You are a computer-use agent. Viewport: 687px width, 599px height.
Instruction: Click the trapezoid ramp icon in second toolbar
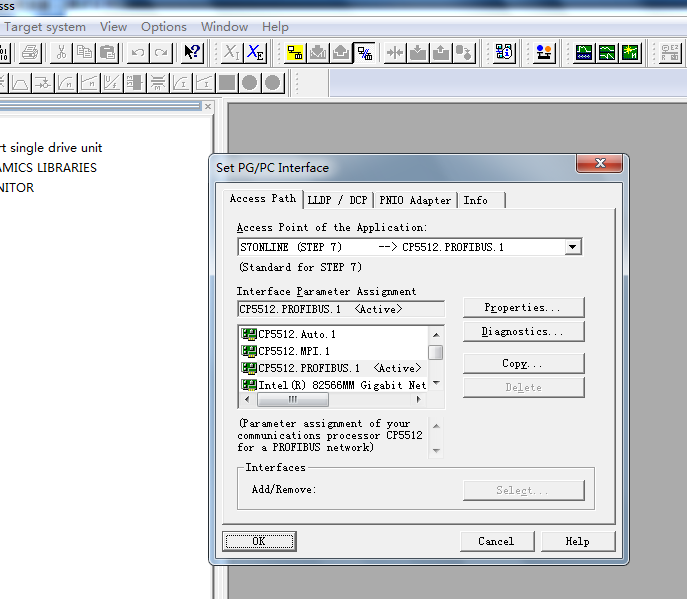coord(20,82)
